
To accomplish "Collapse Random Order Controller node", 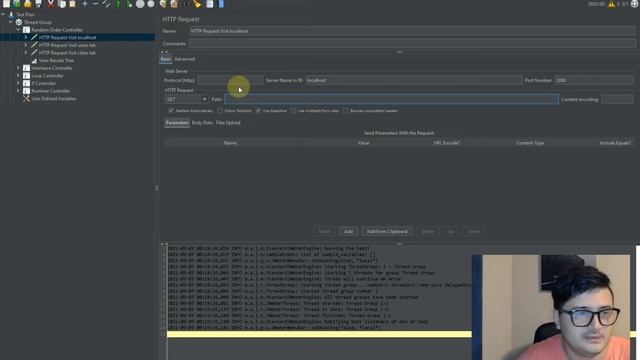I will 18,30.
